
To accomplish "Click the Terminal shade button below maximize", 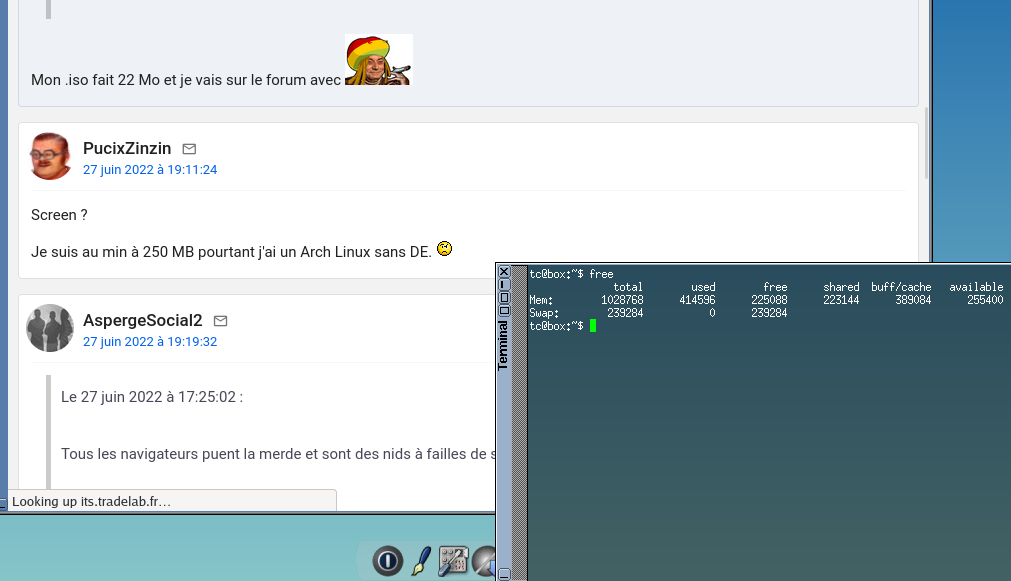I will click(504, 310).
